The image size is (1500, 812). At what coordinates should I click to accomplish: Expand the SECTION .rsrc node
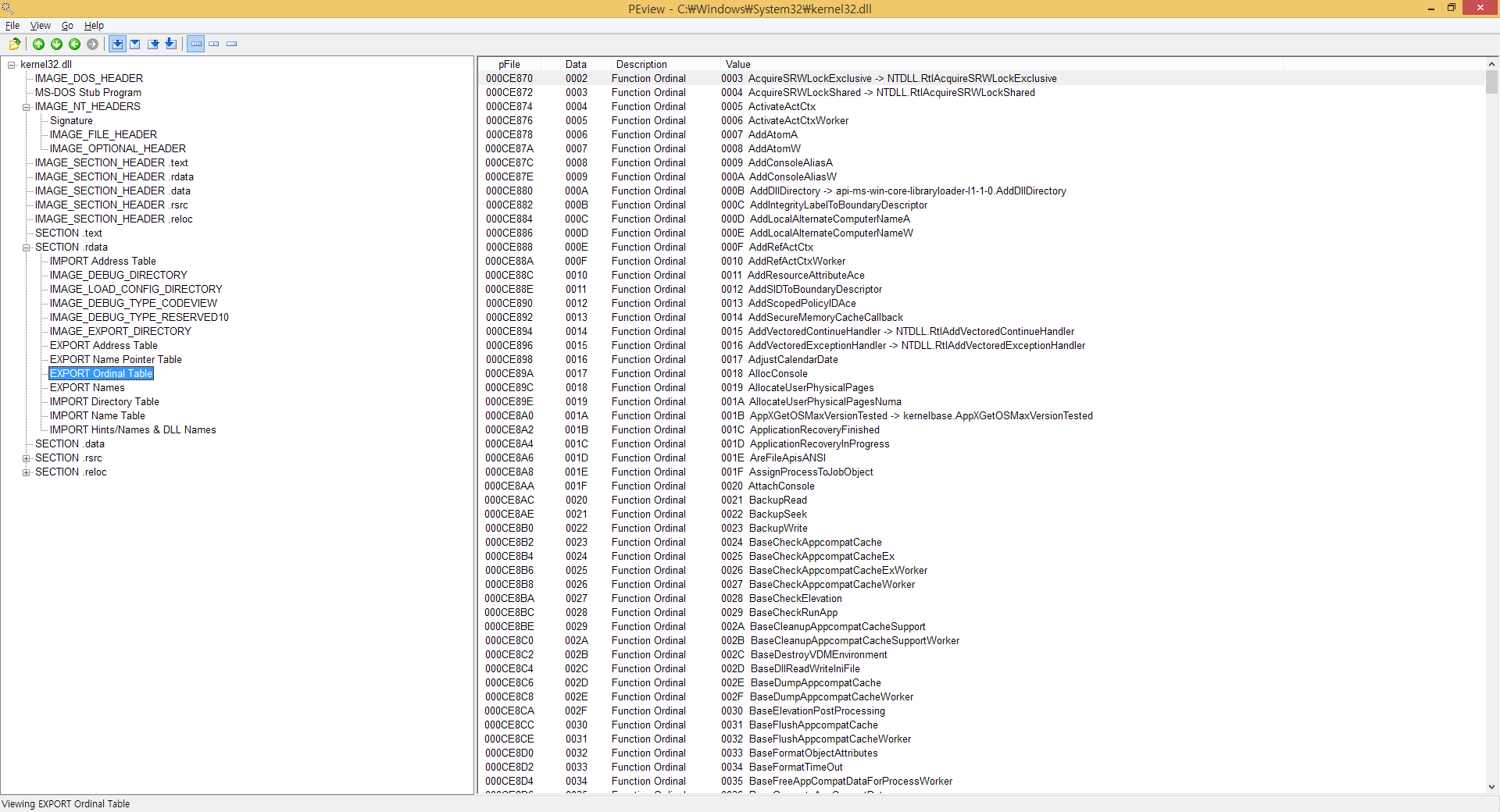point(27,458)
